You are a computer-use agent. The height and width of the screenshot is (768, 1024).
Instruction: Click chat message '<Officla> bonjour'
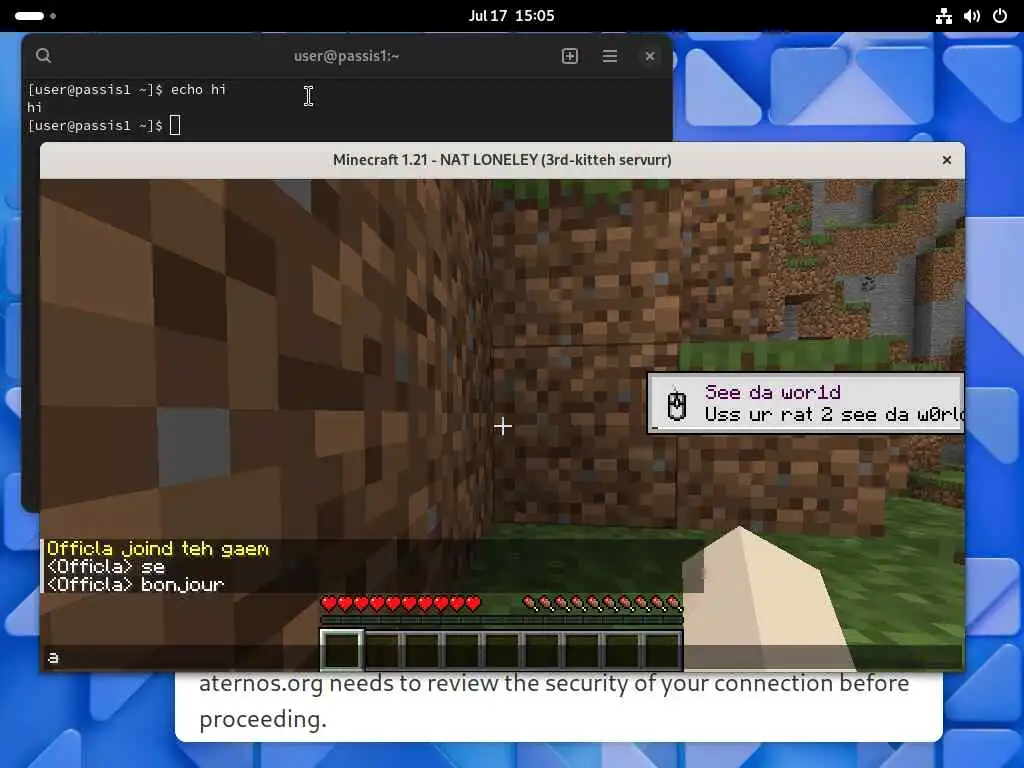[136, 584]
